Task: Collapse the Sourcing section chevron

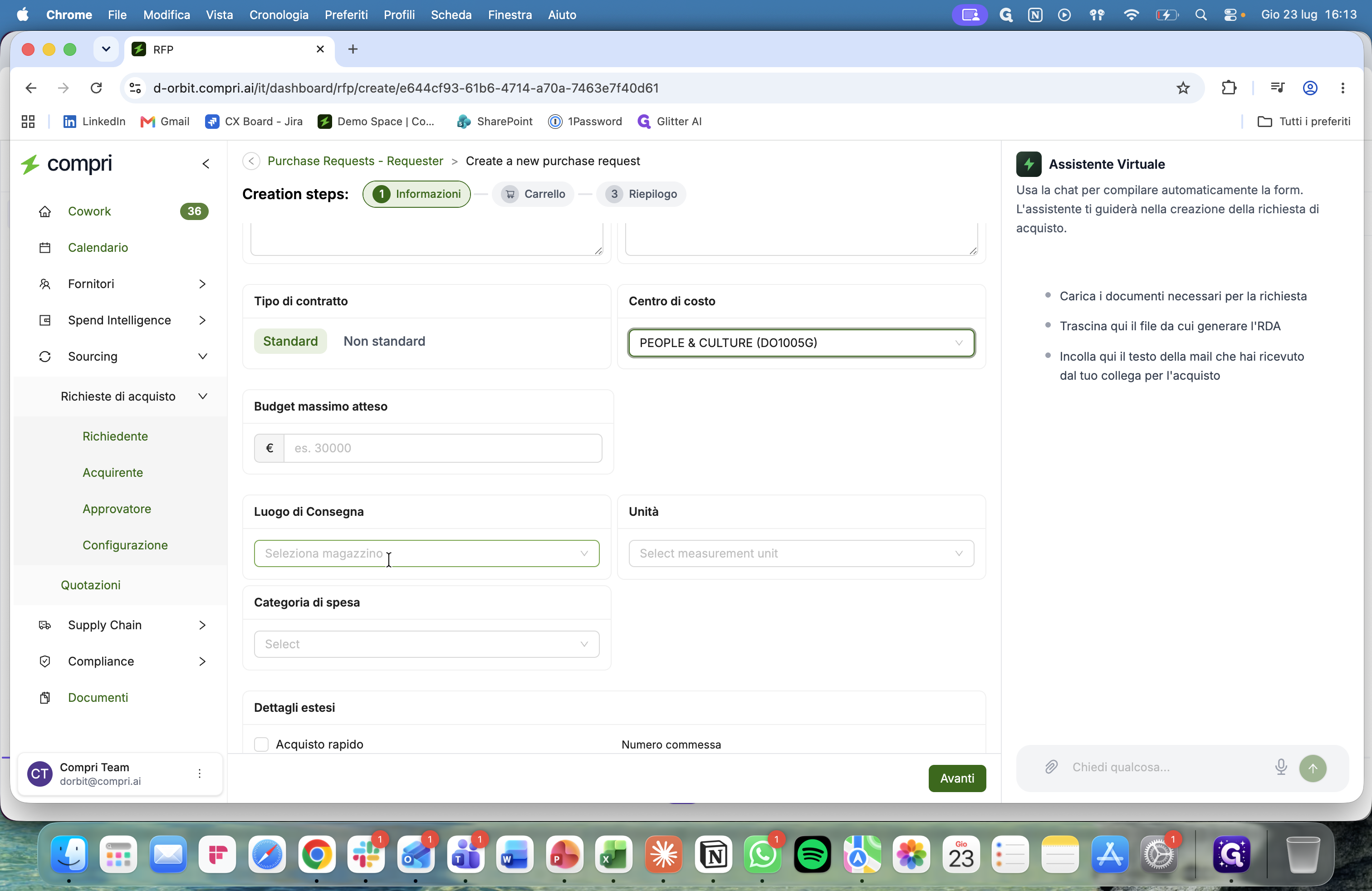Action: [x=202, y=357]
